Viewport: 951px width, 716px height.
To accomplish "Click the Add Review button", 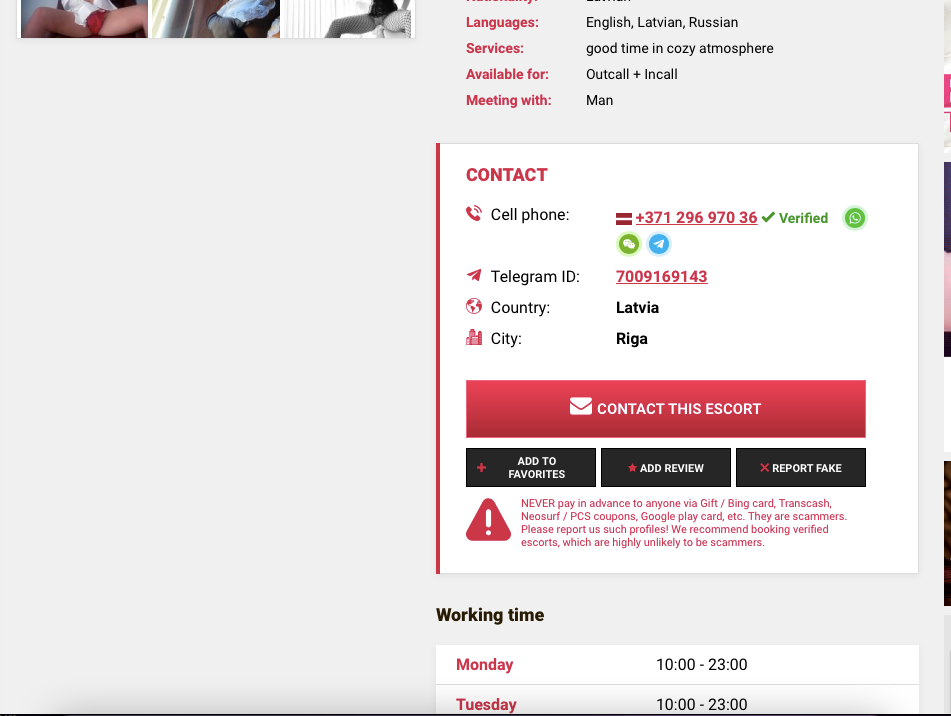I will [665, 467].
